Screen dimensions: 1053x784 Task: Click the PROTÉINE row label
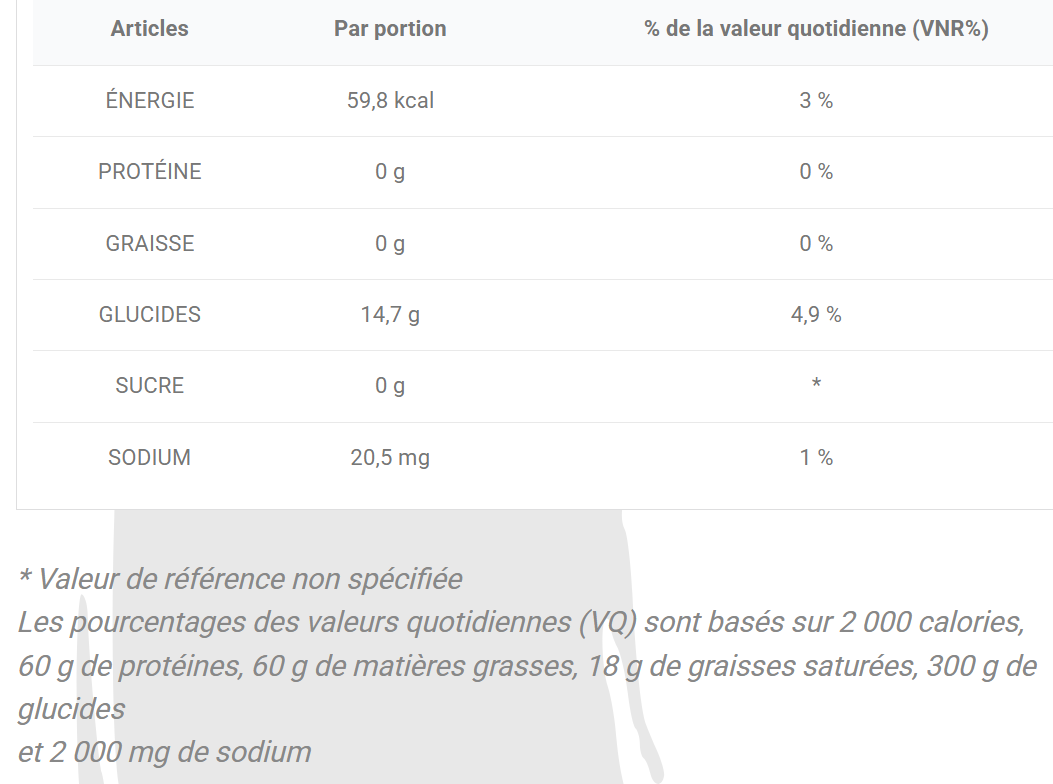(x=150, y=172)
